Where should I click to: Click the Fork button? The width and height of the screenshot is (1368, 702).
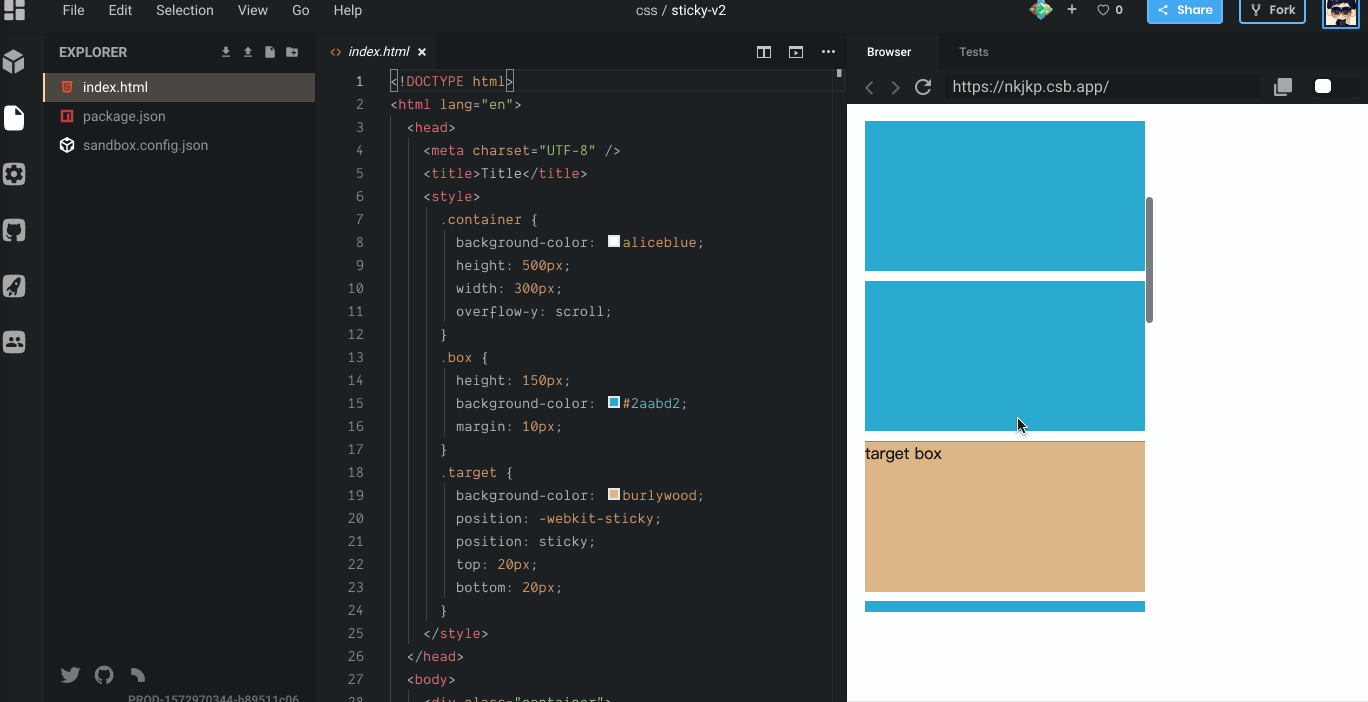coord(1273,10)
